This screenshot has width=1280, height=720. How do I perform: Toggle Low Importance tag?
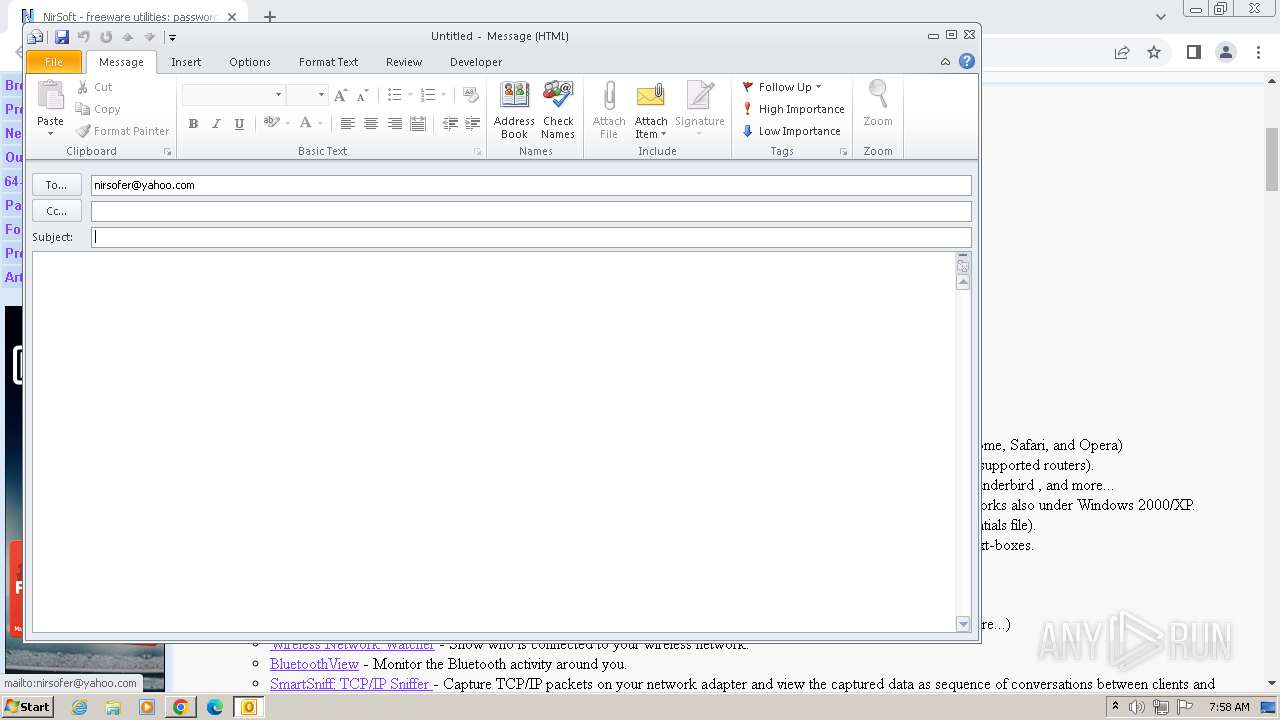pos(791,131)
